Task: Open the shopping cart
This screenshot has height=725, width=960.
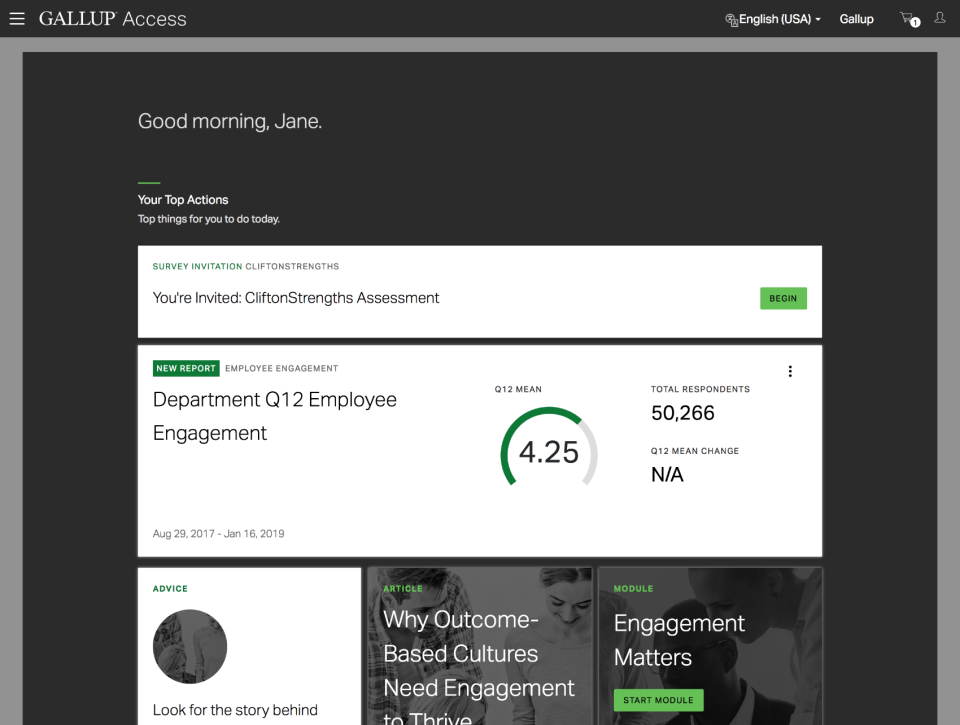Action: pyautogui.click(x=907, y=17)
